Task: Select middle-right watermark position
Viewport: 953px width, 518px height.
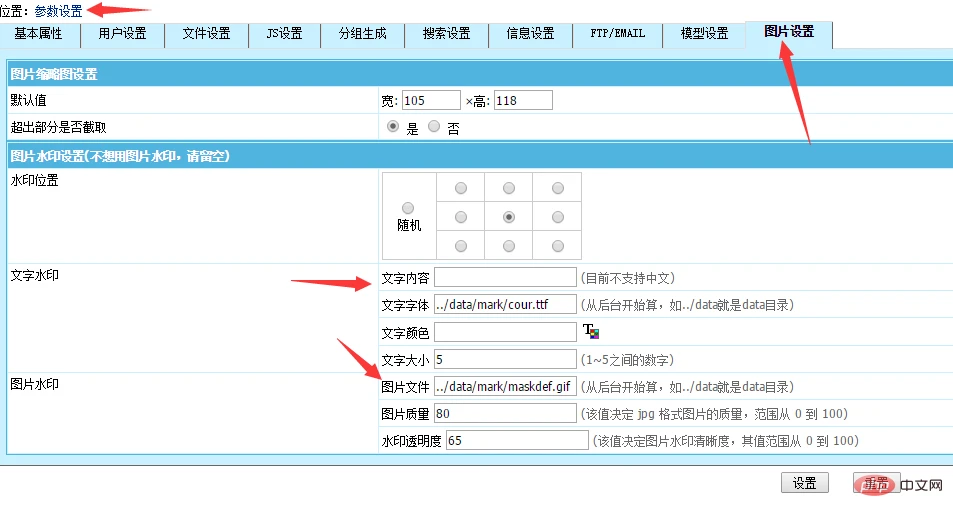Action: [x=557, y=217]
